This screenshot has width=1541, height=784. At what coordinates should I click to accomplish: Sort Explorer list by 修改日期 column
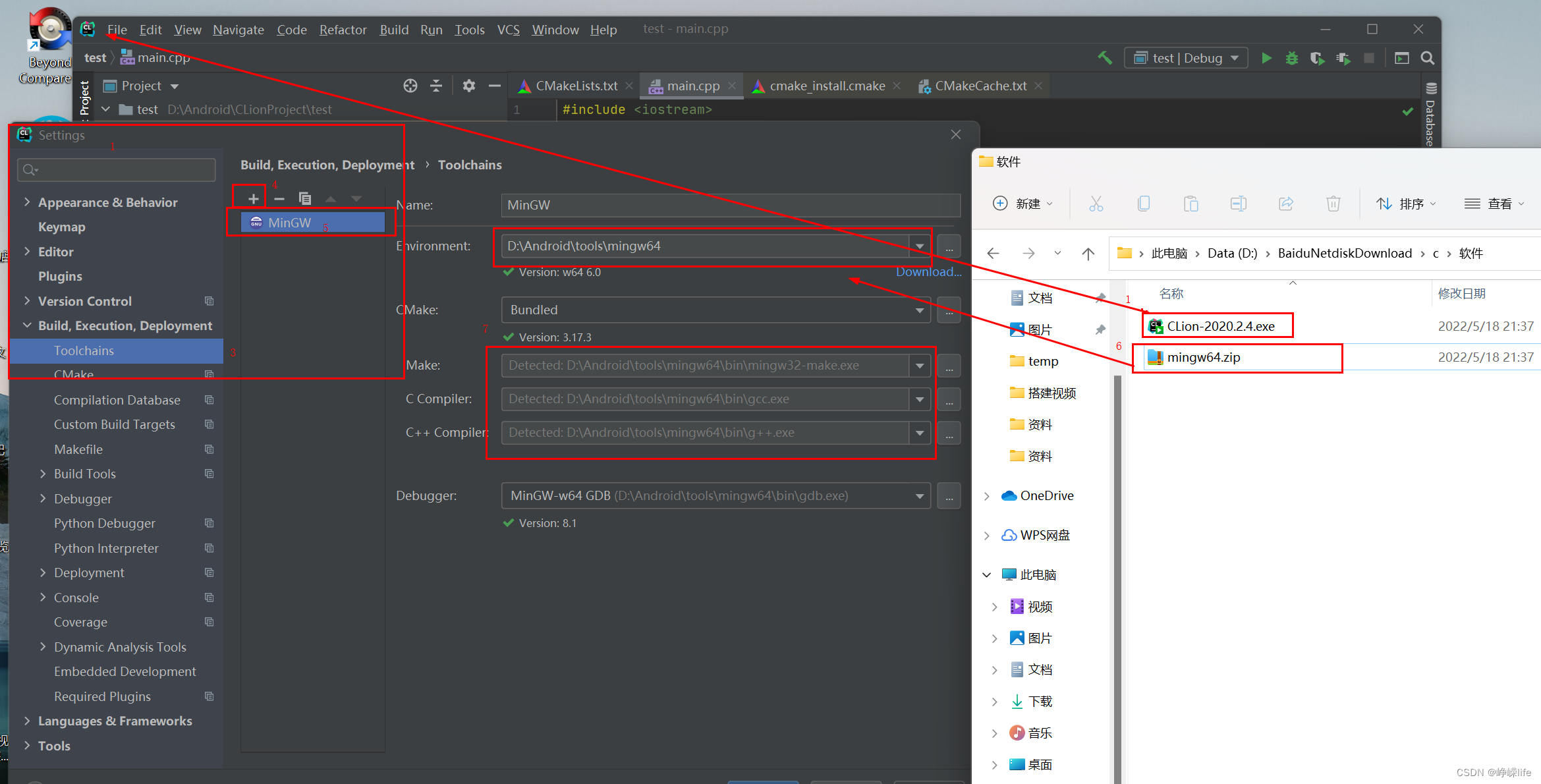click(1461, 293)
